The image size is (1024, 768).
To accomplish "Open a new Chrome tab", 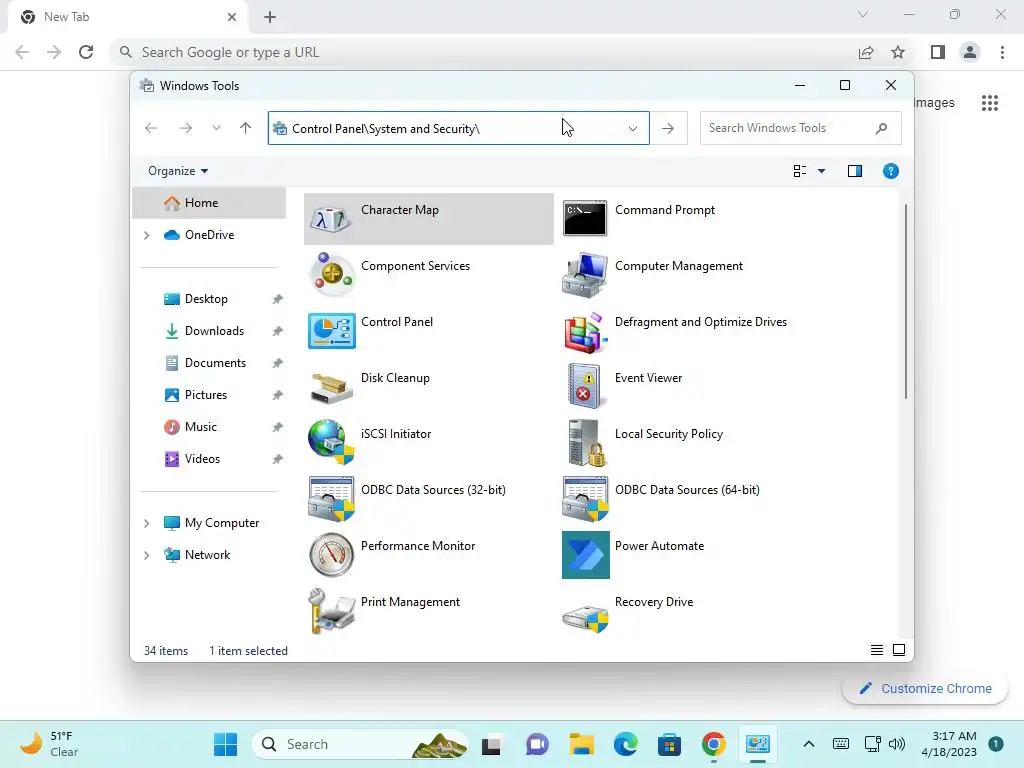I will 270,17.
